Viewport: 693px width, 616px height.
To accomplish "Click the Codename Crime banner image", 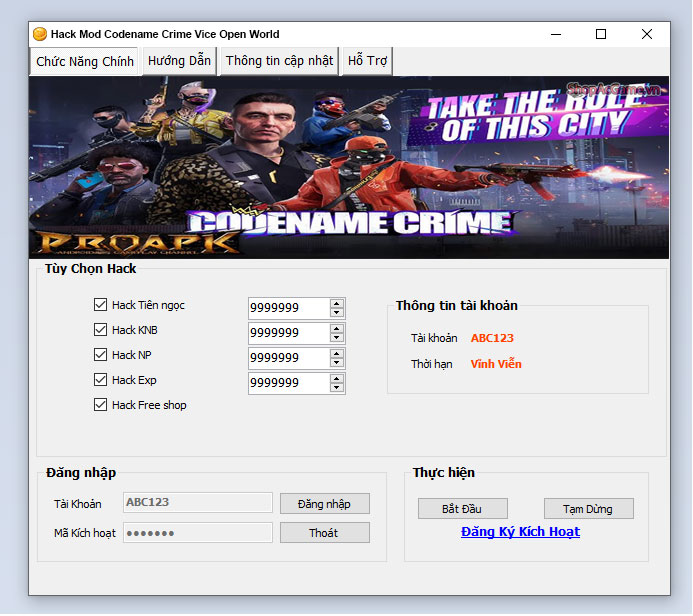I will coord(349,167).
